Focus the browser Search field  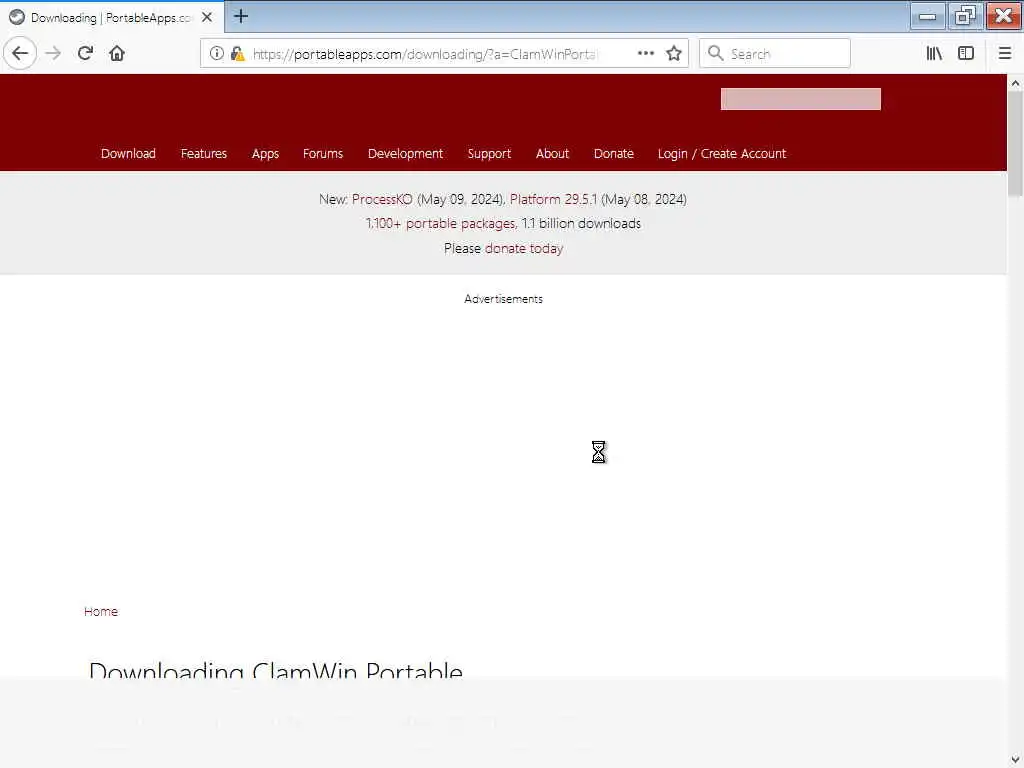(x=775, y=54)
